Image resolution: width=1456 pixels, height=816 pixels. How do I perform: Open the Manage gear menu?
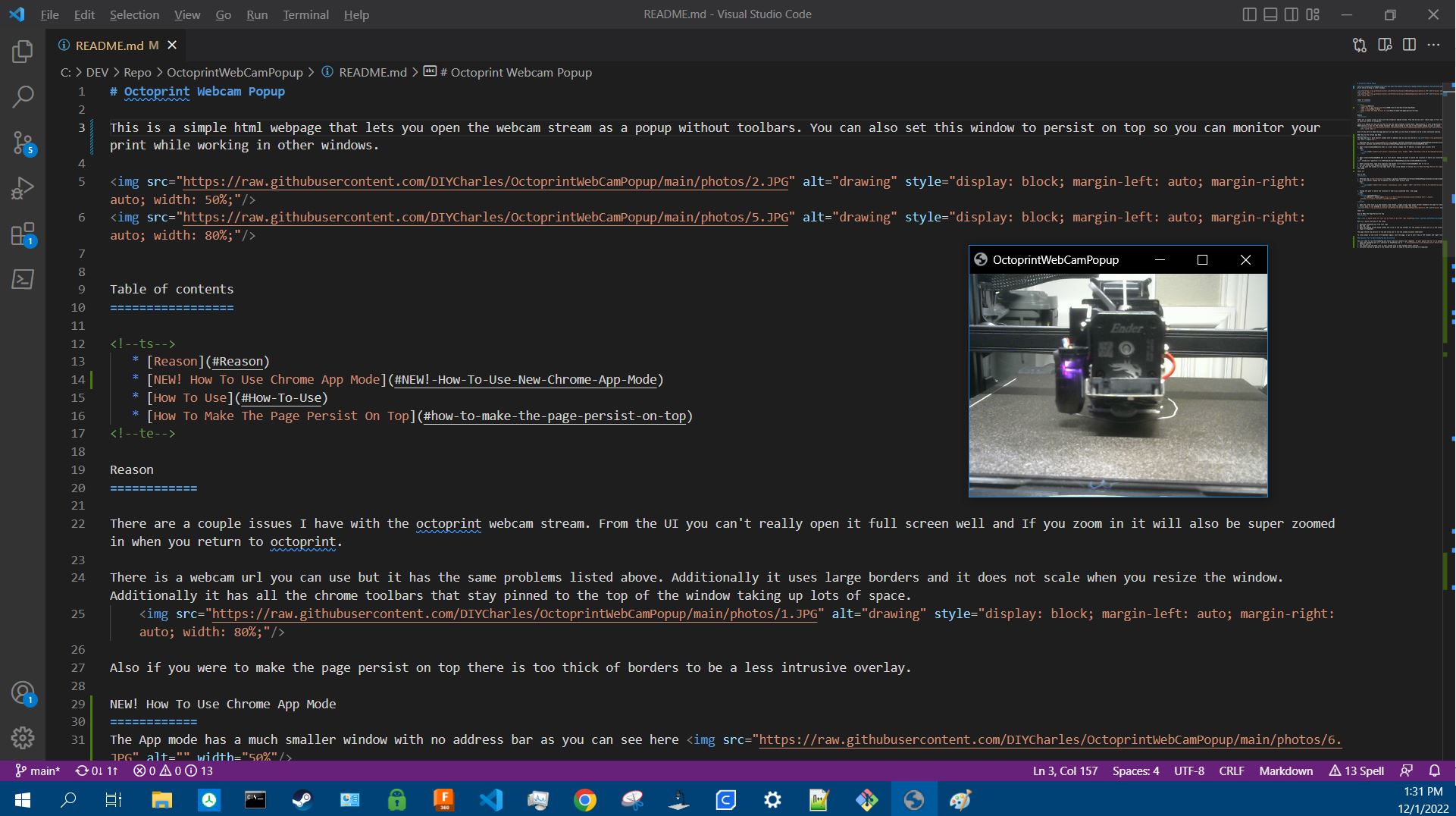tap(23, 737)
